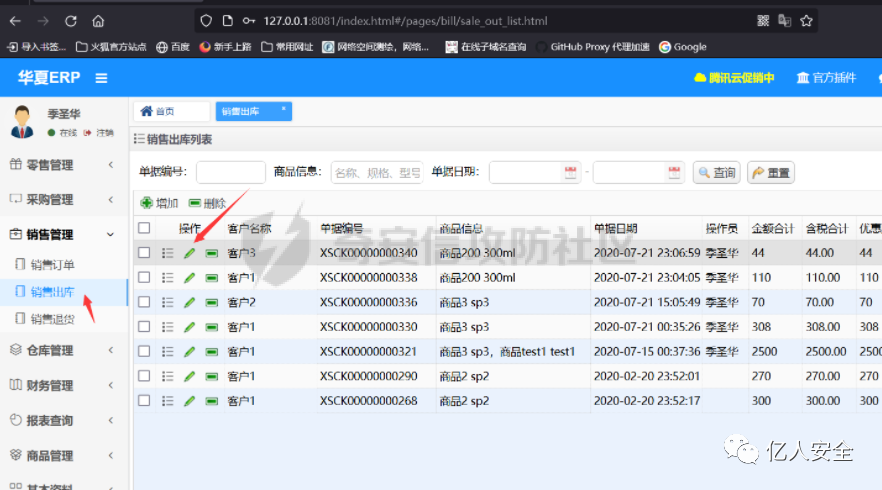This screenshot has width=882, height=490.
Task: Open the 销售退货 submenu item
Action: point(63,319)
